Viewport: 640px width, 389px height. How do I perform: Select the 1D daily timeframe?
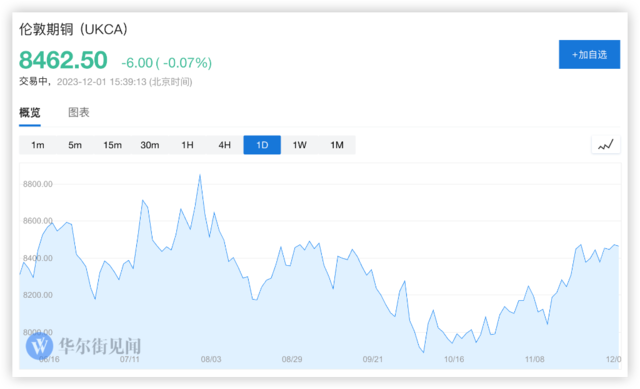(x=262, y=145)
